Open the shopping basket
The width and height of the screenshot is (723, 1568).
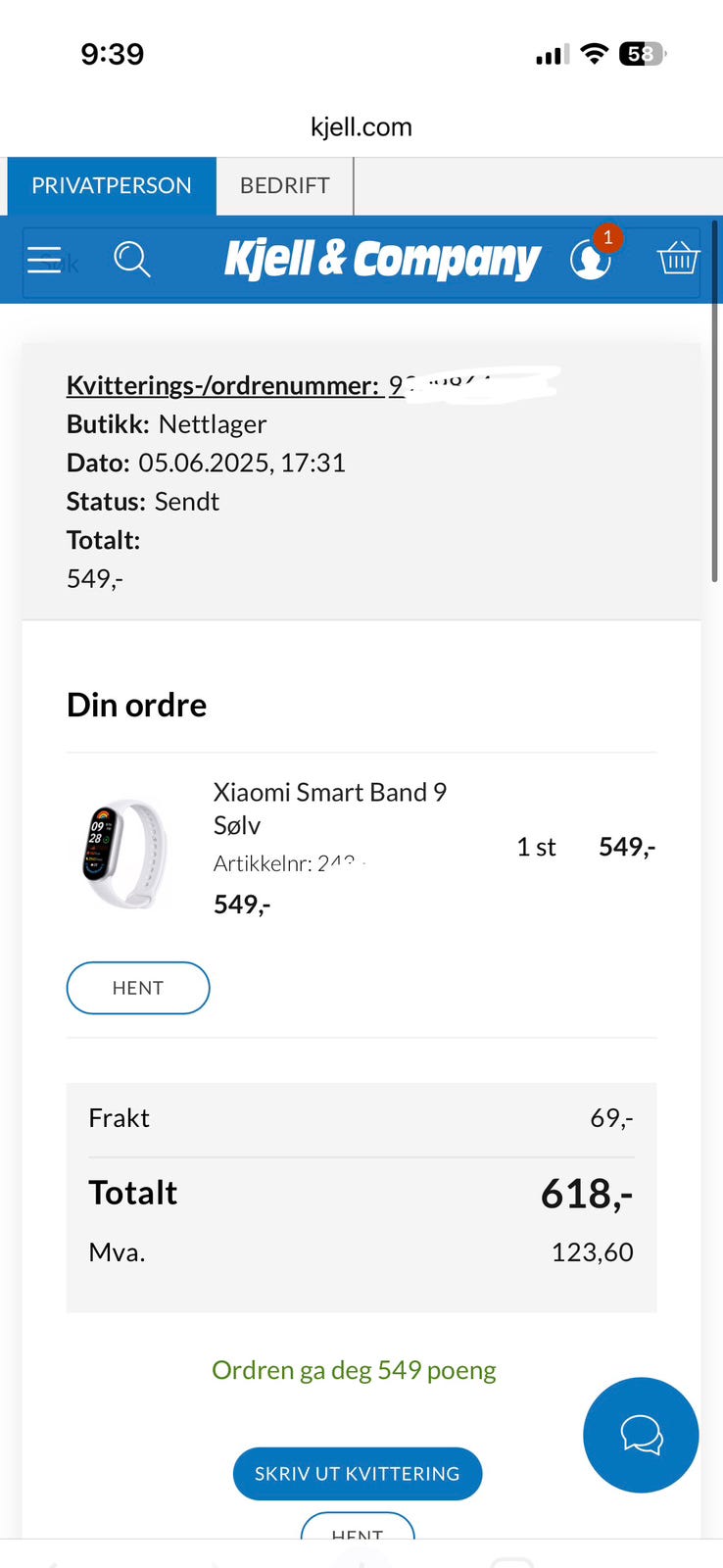678,259
